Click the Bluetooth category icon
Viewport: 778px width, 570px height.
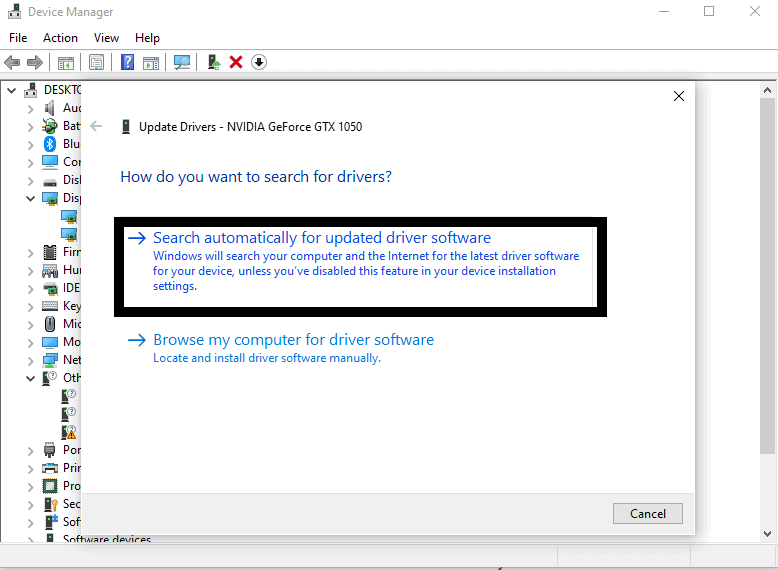pyautogui.click(x=50, y=144)
